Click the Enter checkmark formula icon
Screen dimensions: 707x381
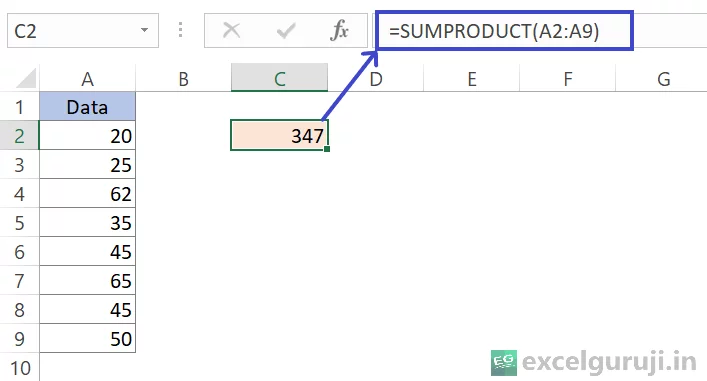(286, 31)
